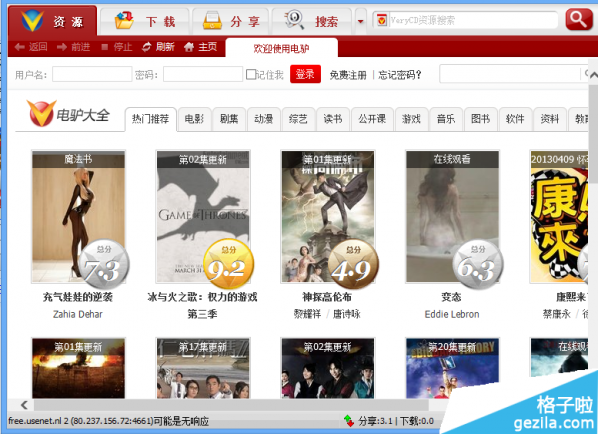Open the 免费注册 free register link
Viewport: 598px width, 434px height.
point(348,75)
